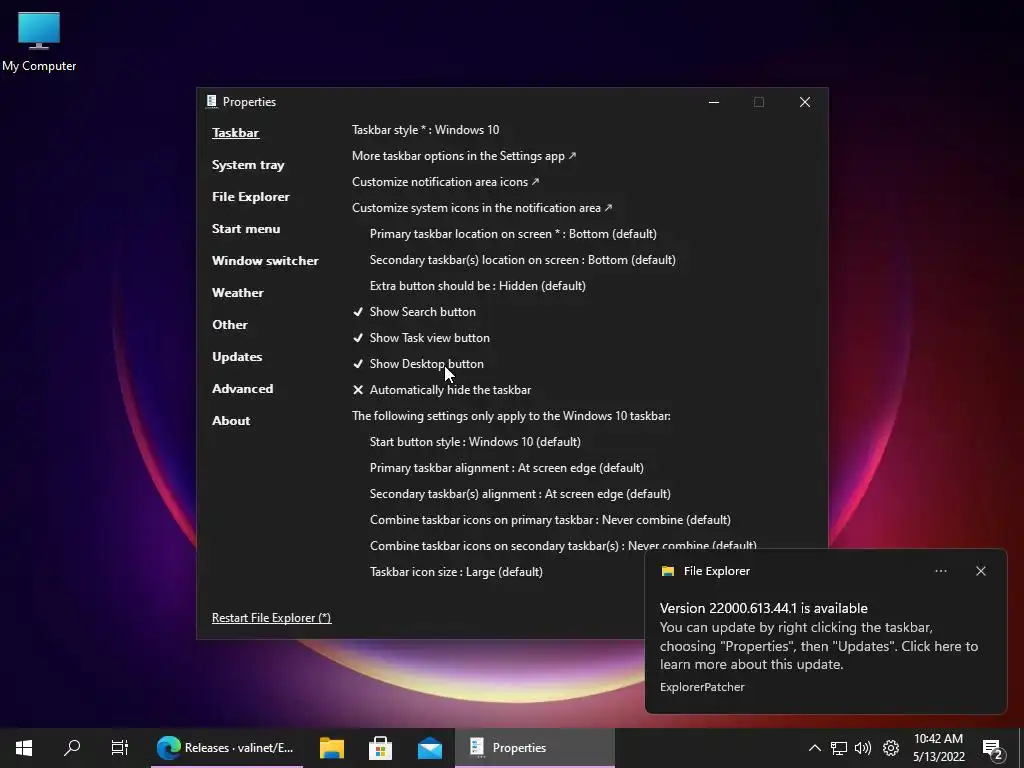Image resolution: width=1024 pixels, height=768 pixels.
Task: Click the File Explorer notification folder icon
Action: tap(667, 571)
